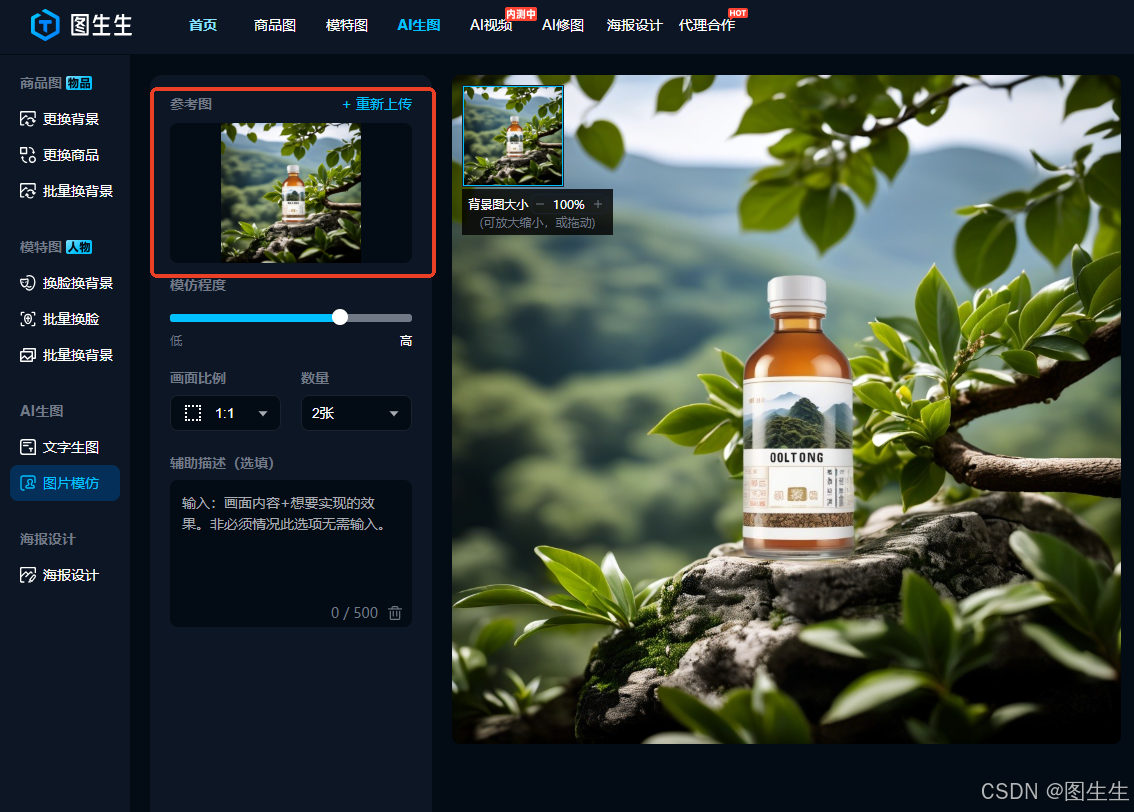
Task: Click the 辅助描述 text input area
Action: [291, 553]
